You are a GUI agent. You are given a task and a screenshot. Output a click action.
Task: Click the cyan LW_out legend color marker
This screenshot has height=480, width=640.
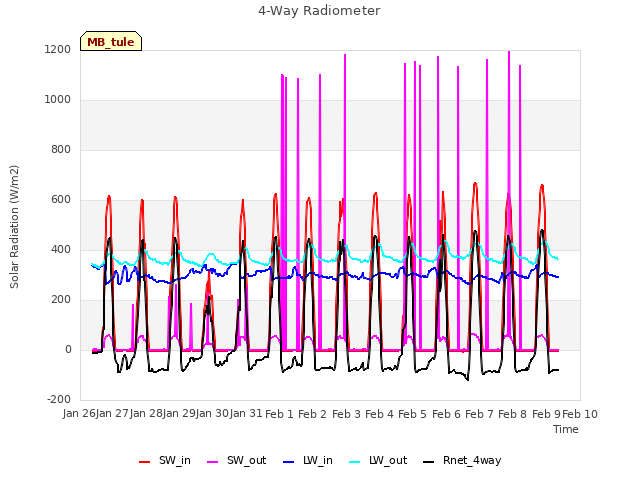click(x=355, y=462)
